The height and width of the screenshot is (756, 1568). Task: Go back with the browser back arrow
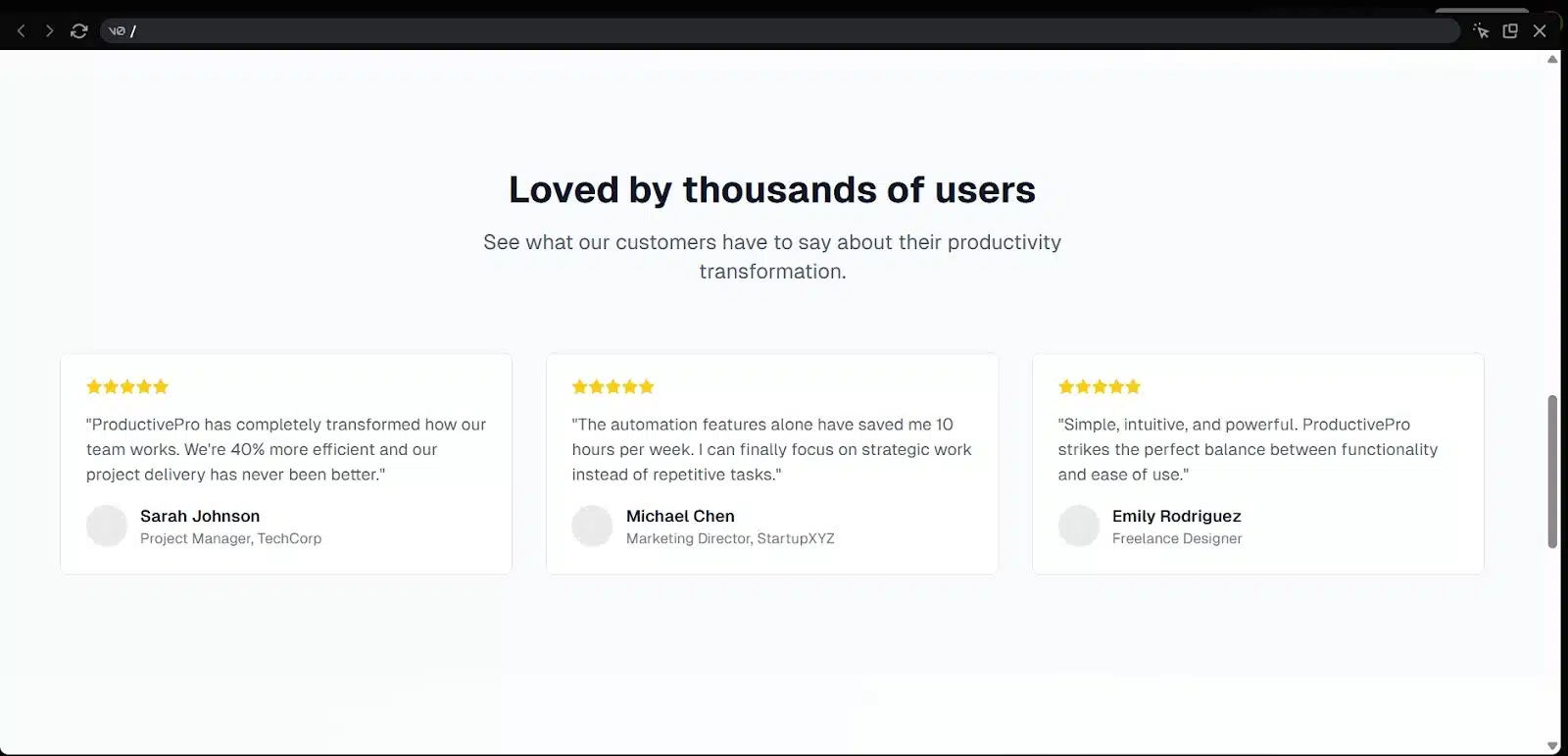tap(22, 31)
